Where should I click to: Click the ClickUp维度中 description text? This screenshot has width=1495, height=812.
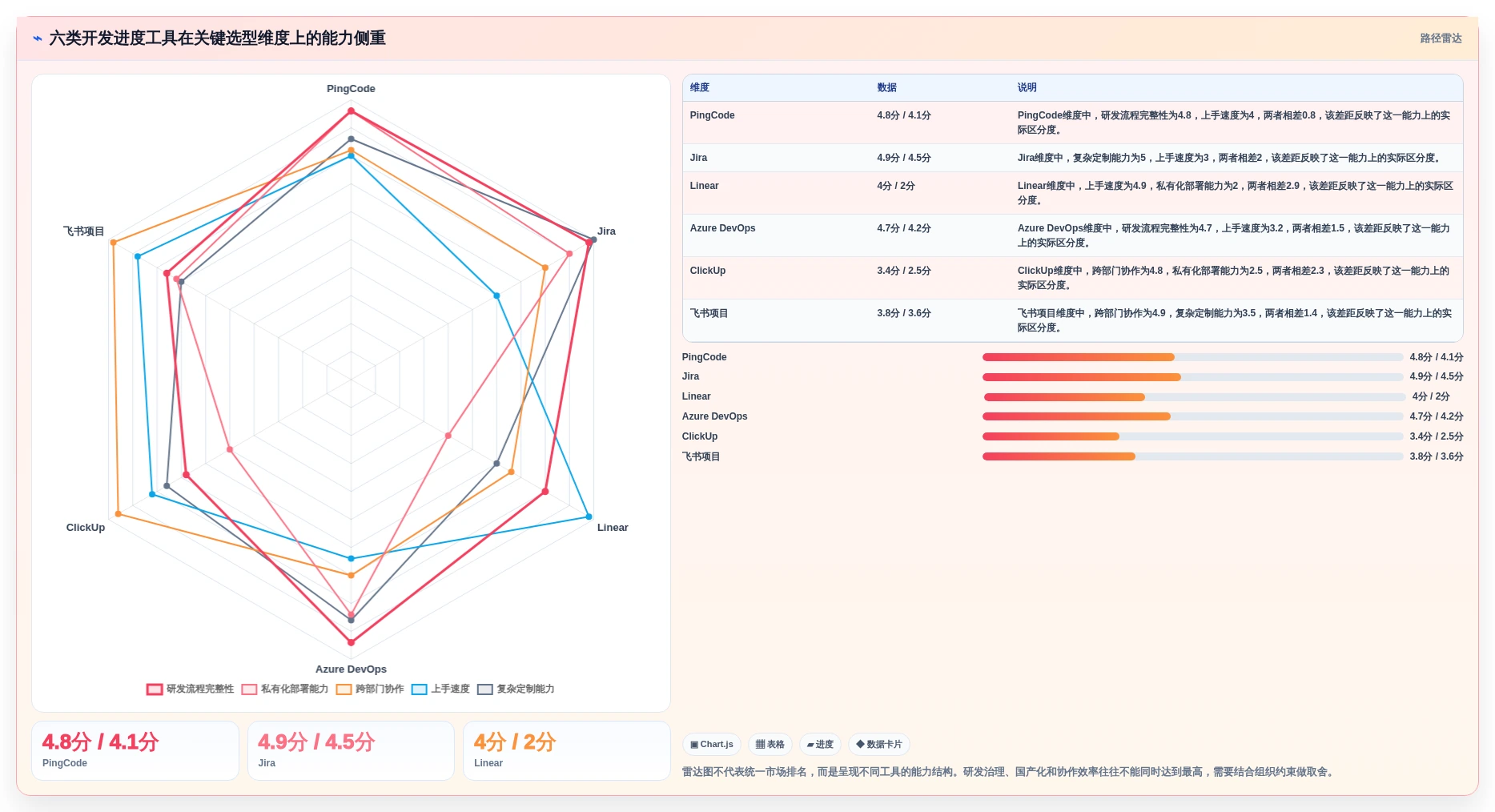point(1234,278)
